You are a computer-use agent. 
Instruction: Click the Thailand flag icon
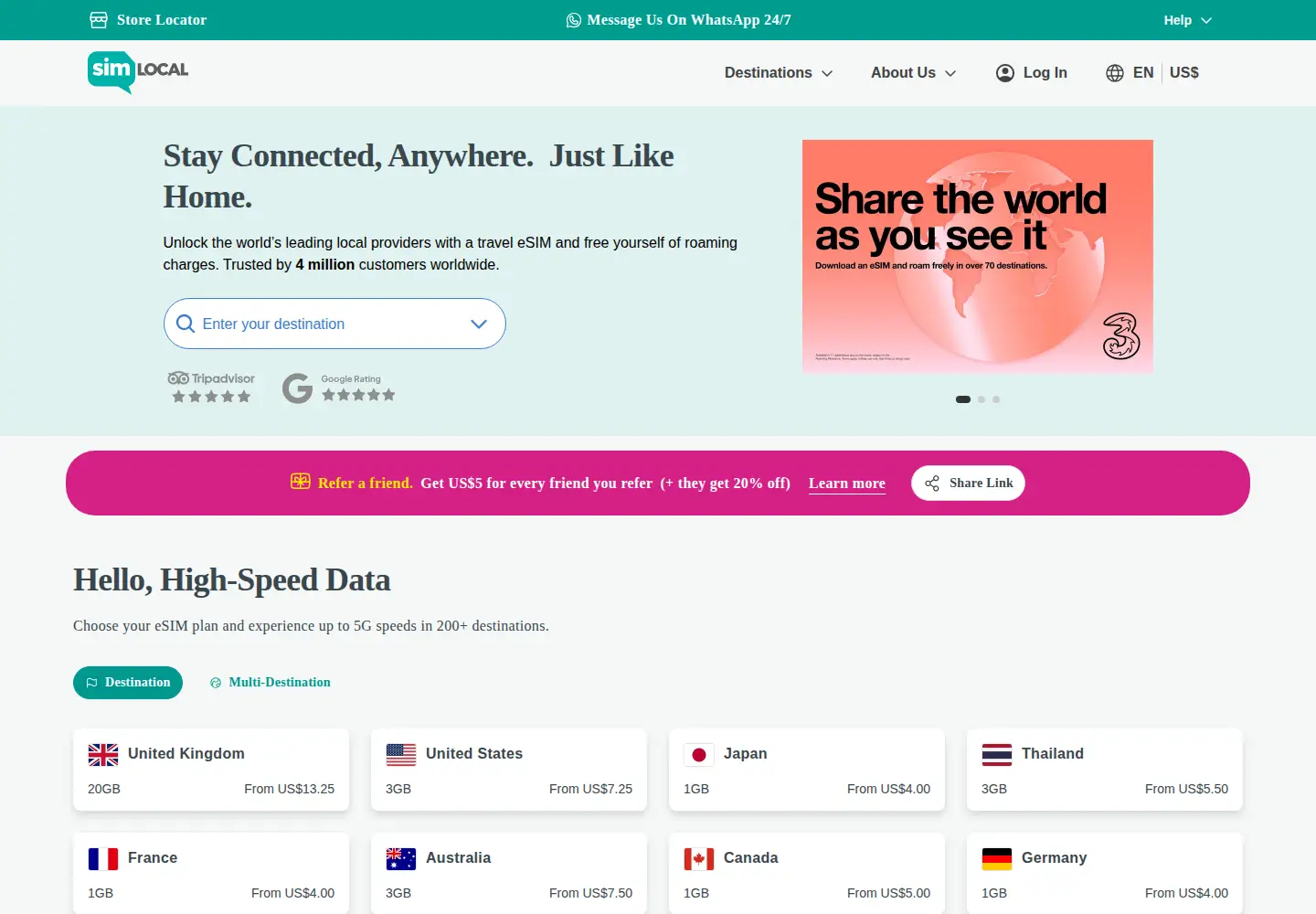click(x=997, y=754)
